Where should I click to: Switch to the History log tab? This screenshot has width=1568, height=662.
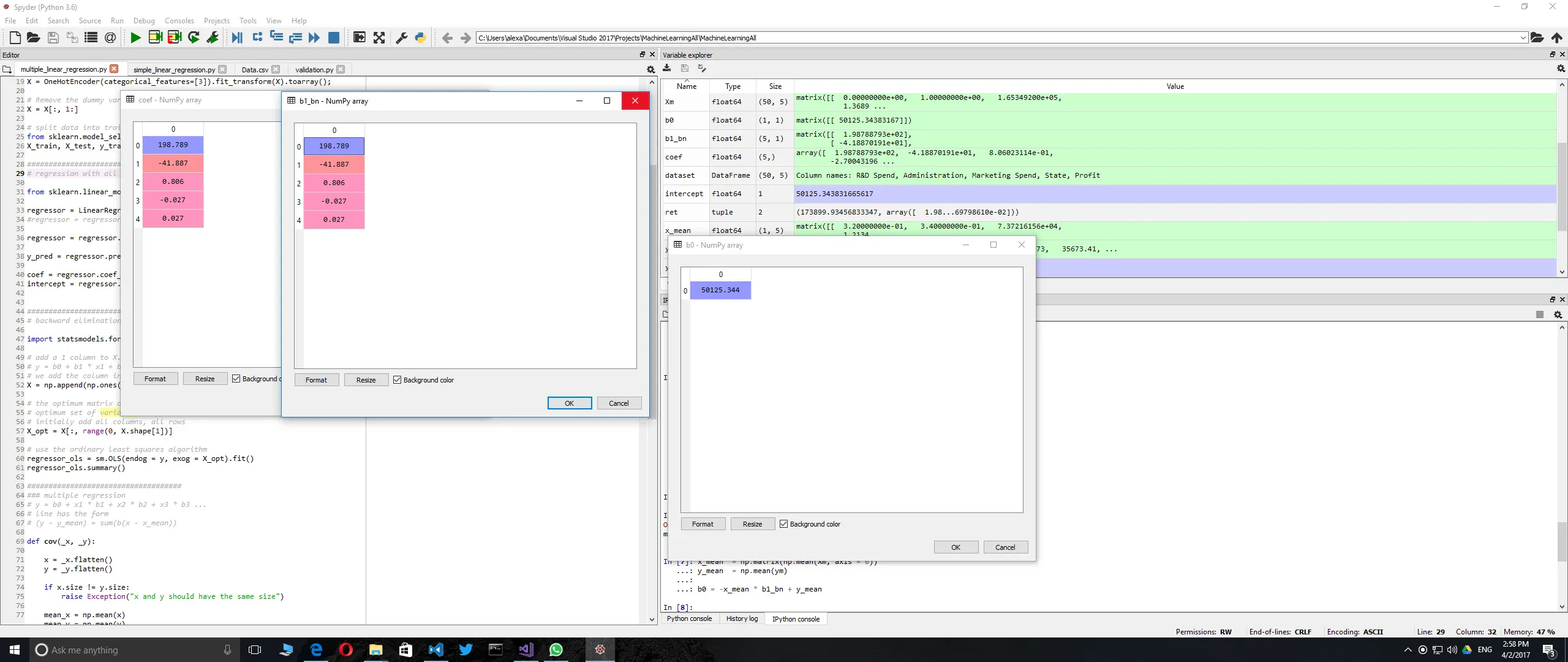point(742,619)
